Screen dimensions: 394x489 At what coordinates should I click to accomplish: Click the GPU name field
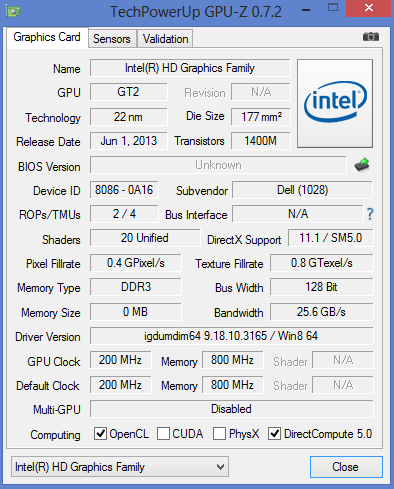190,68
